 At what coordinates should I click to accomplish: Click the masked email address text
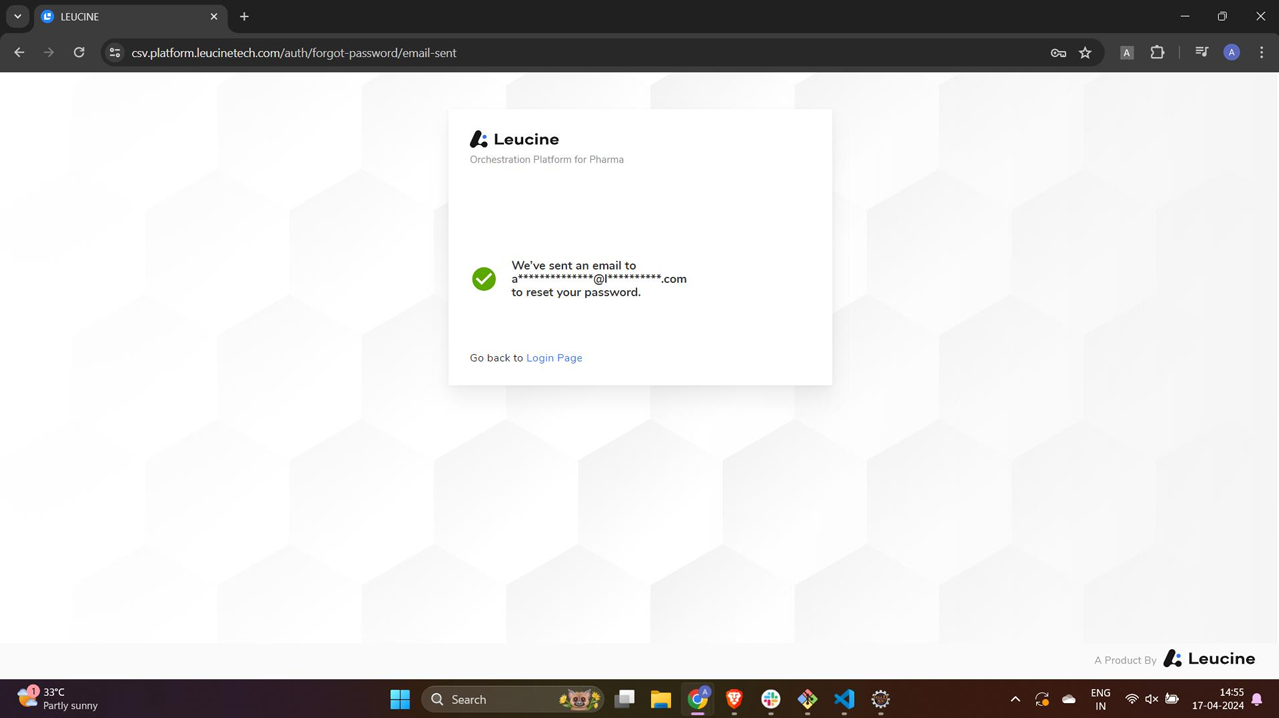(599, 279)
